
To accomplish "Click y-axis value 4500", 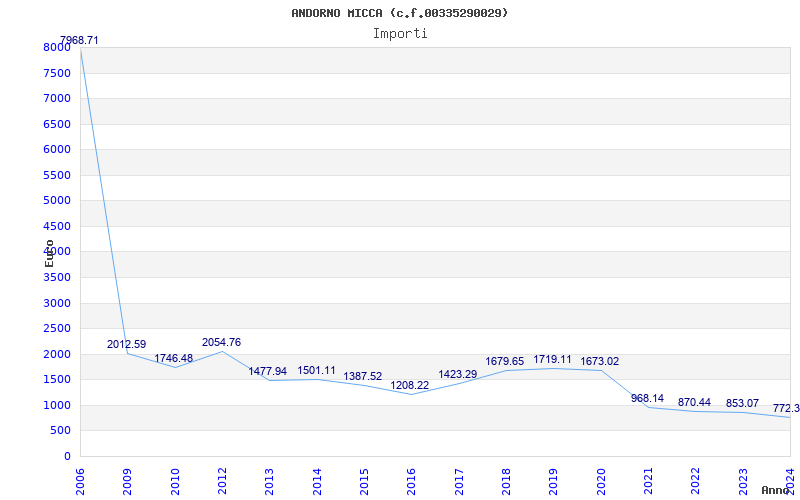I will tap(57, 226).
